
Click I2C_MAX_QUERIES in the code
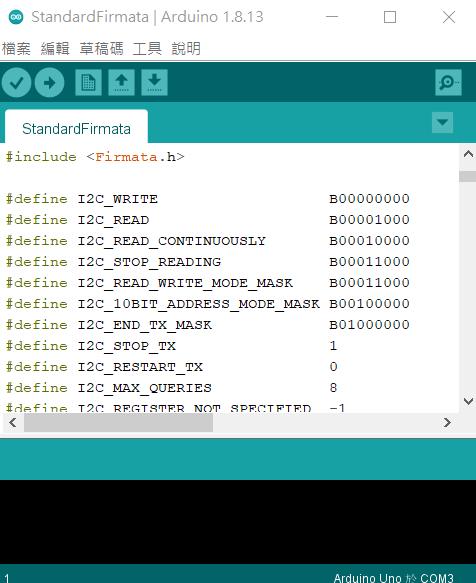145,388
